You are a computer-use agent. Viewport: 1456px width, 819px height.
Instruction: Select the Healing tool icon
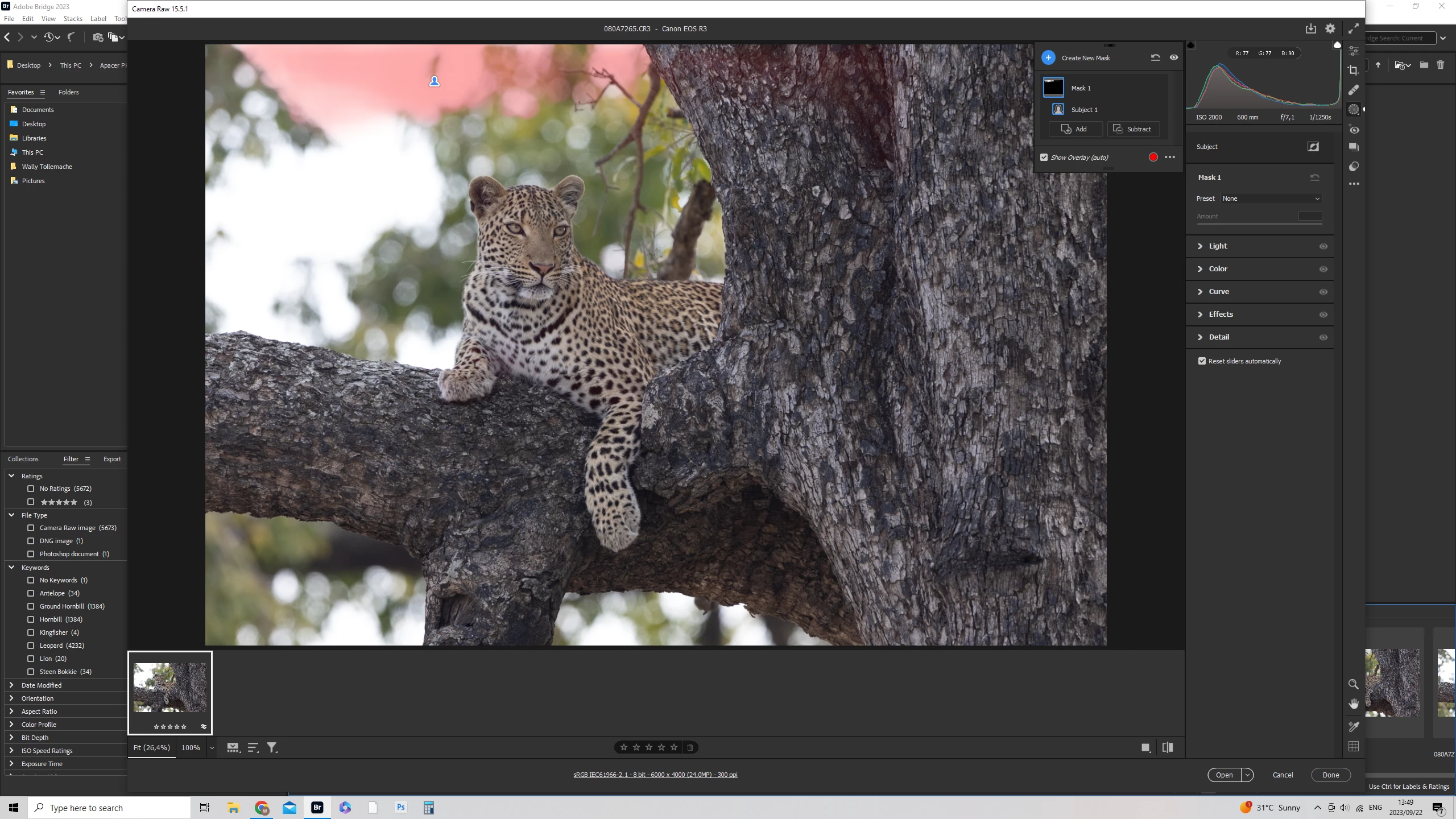[x=1354, y=90]
